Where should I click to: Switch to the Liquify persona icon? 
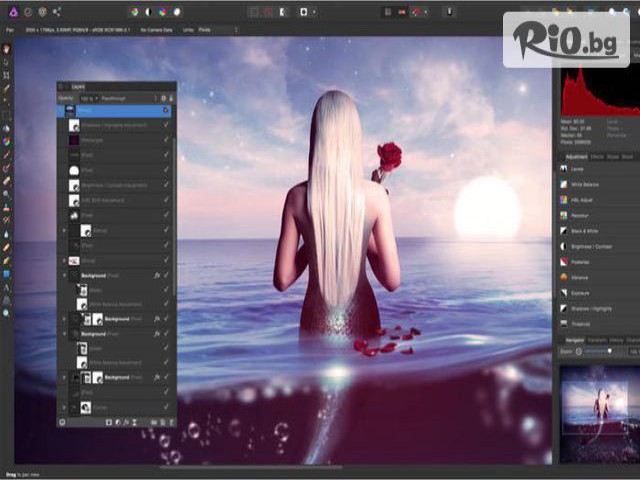27,12
